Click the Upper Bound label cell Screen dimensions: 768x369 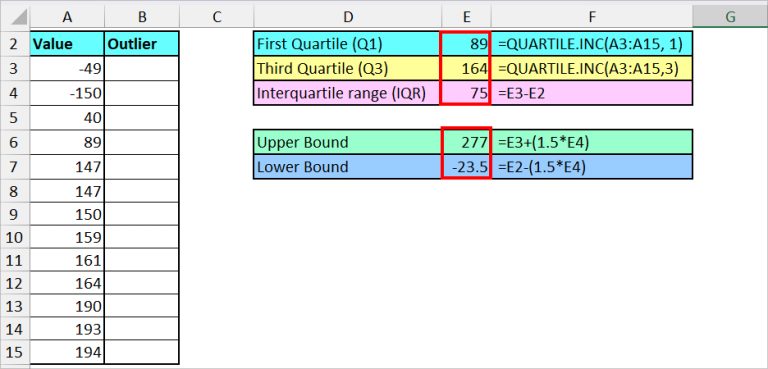click(x=347, y=142)
